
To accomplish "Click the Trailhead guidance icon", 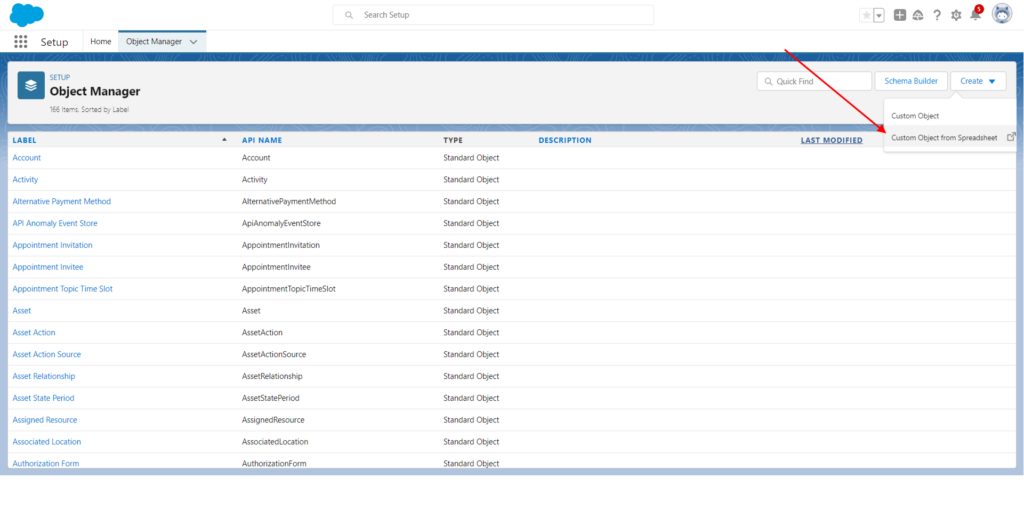I will 918,15.
